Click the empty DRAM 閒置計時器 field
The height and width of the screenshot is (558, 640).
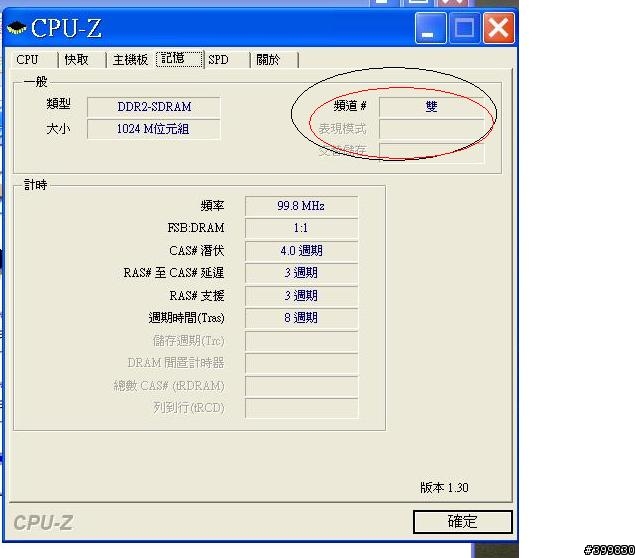pos(301,363)
